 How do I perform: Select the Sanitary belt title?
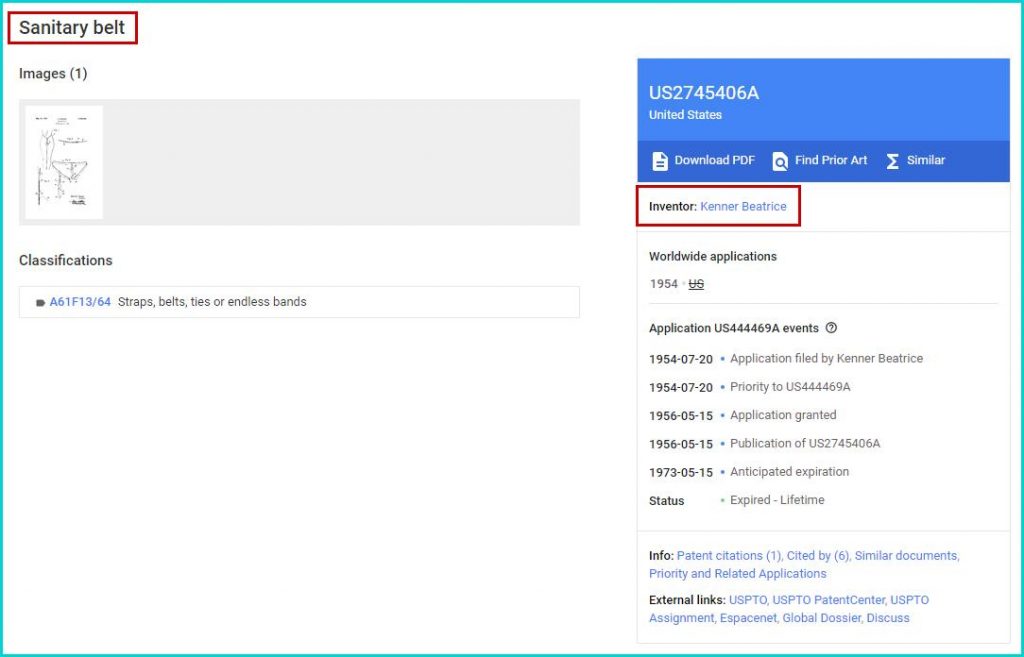point(72,27)
